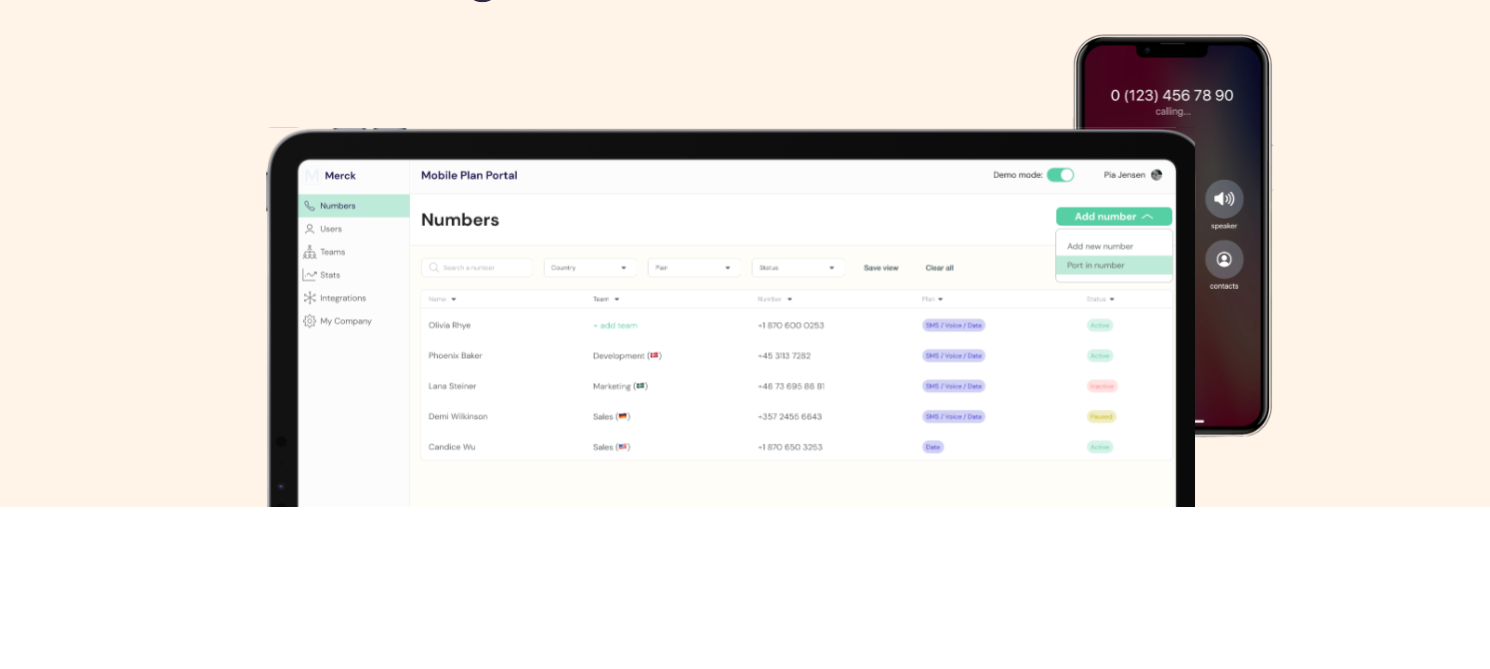Open the Country filter dropdown
1490x669 pixels.
coord(590,267)
